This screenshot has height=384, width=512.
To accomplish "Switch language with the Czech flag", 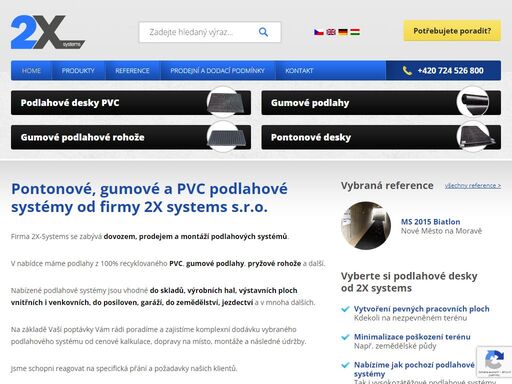I will tap(319, 32).
